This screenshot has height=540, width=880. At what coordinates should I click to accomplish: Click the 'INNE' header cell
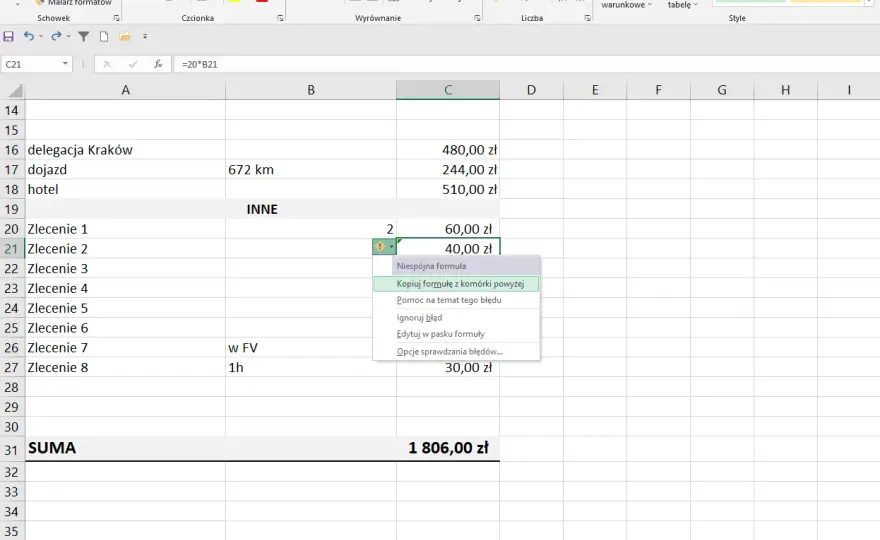pyautogui.click(x=262, y=209)
